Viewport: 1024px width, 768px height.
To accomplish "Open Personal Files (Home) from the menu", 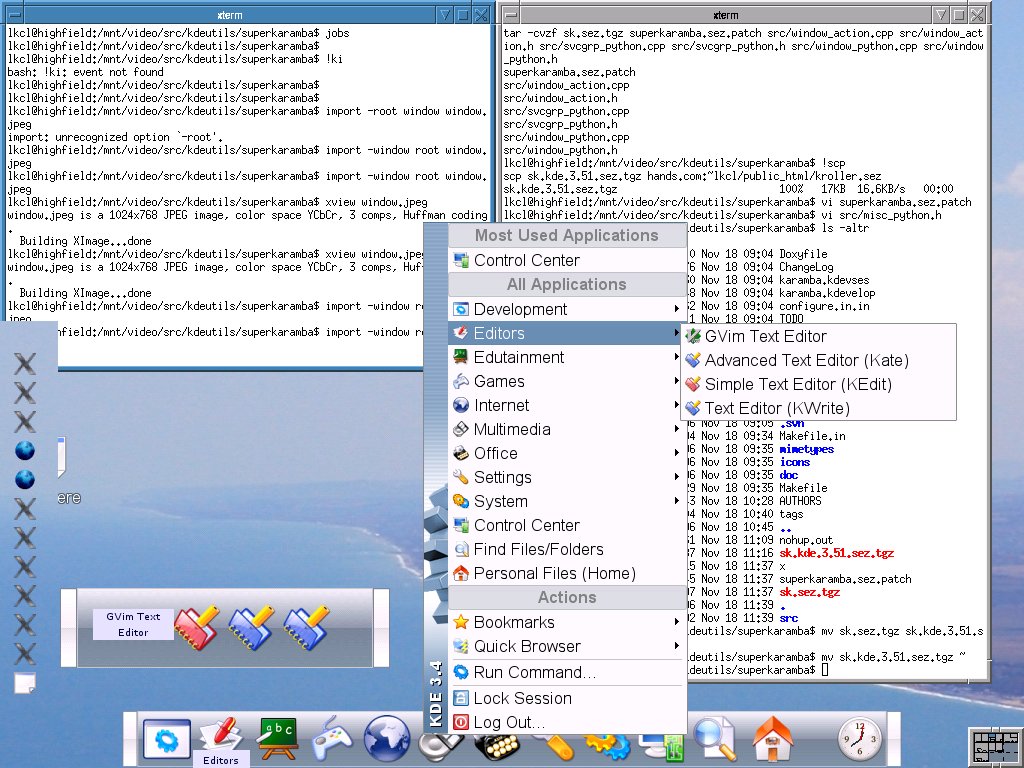I will (567, 573).
